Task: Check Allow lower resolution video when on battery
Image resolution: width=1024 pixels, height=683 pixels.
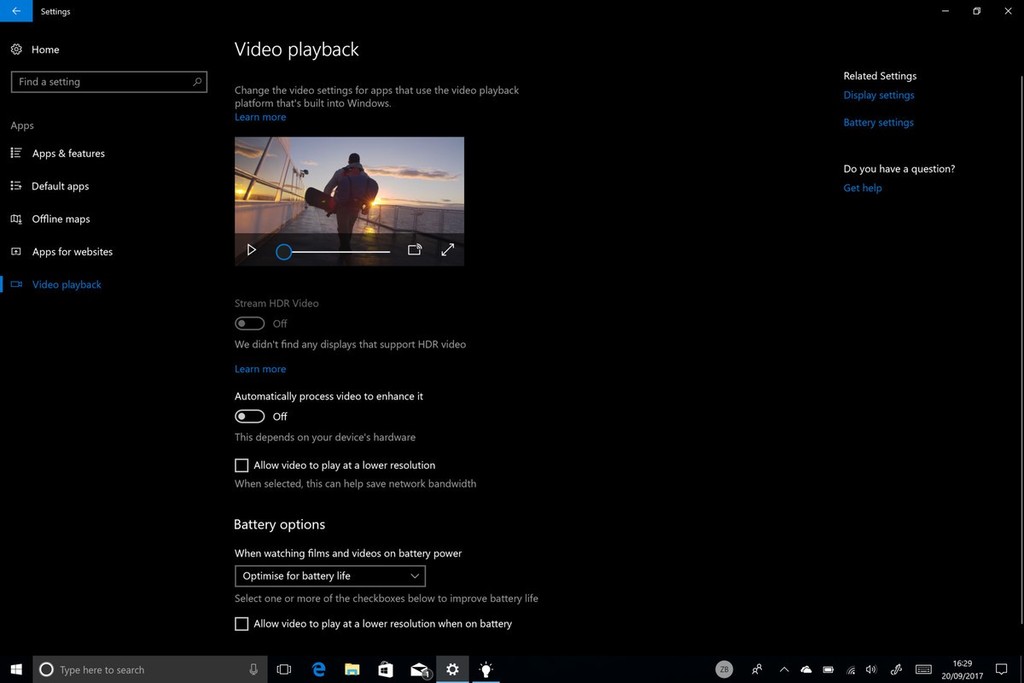Action: tap(241, 623)
